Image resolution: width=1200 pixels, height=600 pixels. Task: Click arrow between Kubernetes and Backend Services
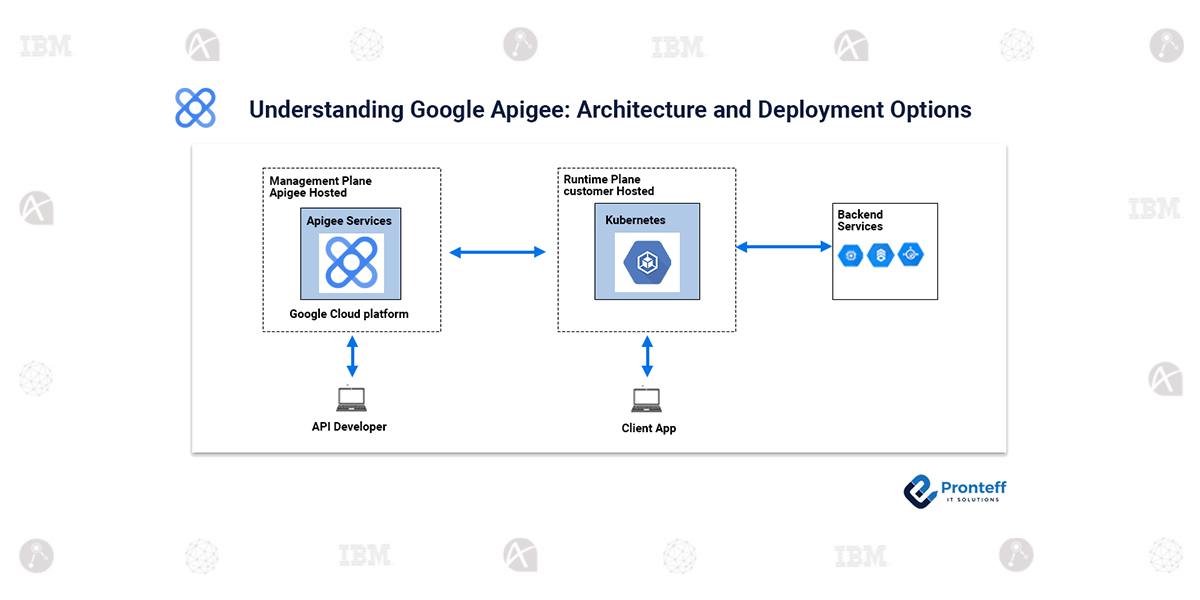click(x=784, y=246)
